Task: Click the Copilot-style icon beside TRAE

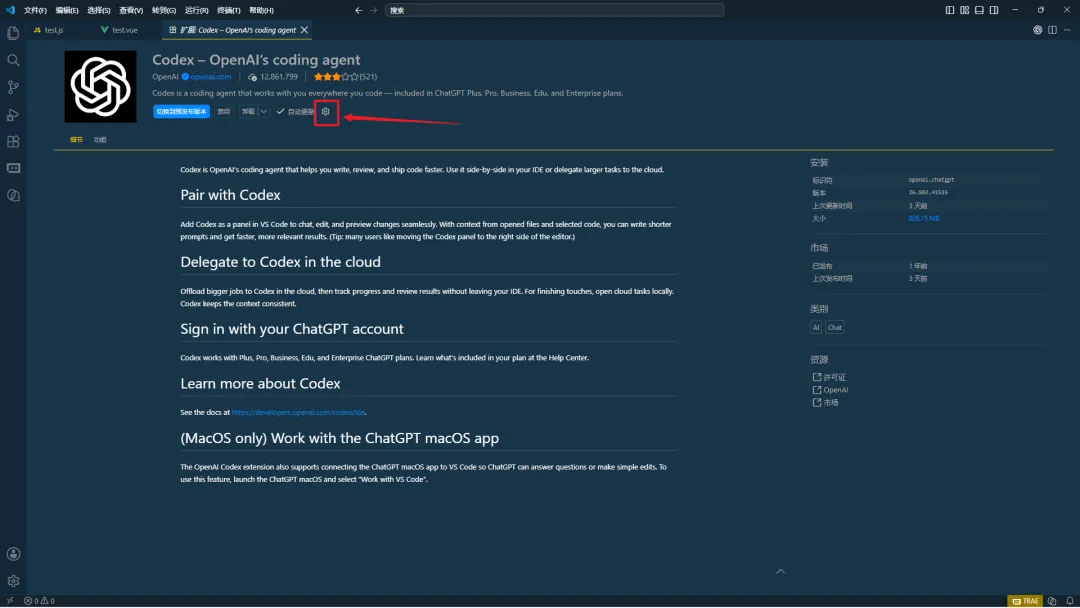Action: [x=1052, y=600]
